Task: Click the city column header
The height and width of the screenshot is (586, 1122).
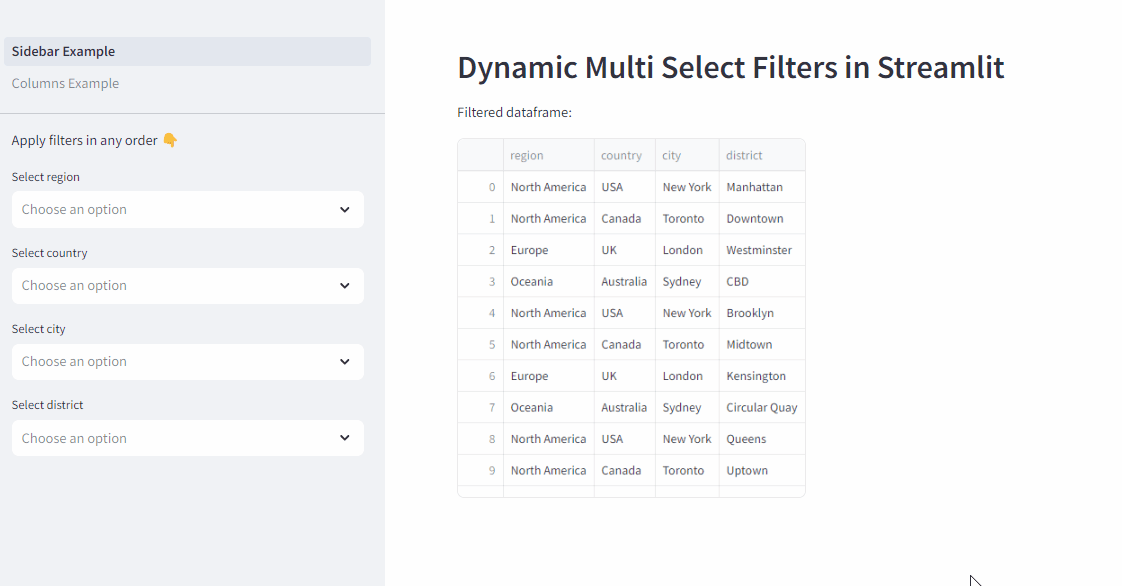Action: click(687, 155)
